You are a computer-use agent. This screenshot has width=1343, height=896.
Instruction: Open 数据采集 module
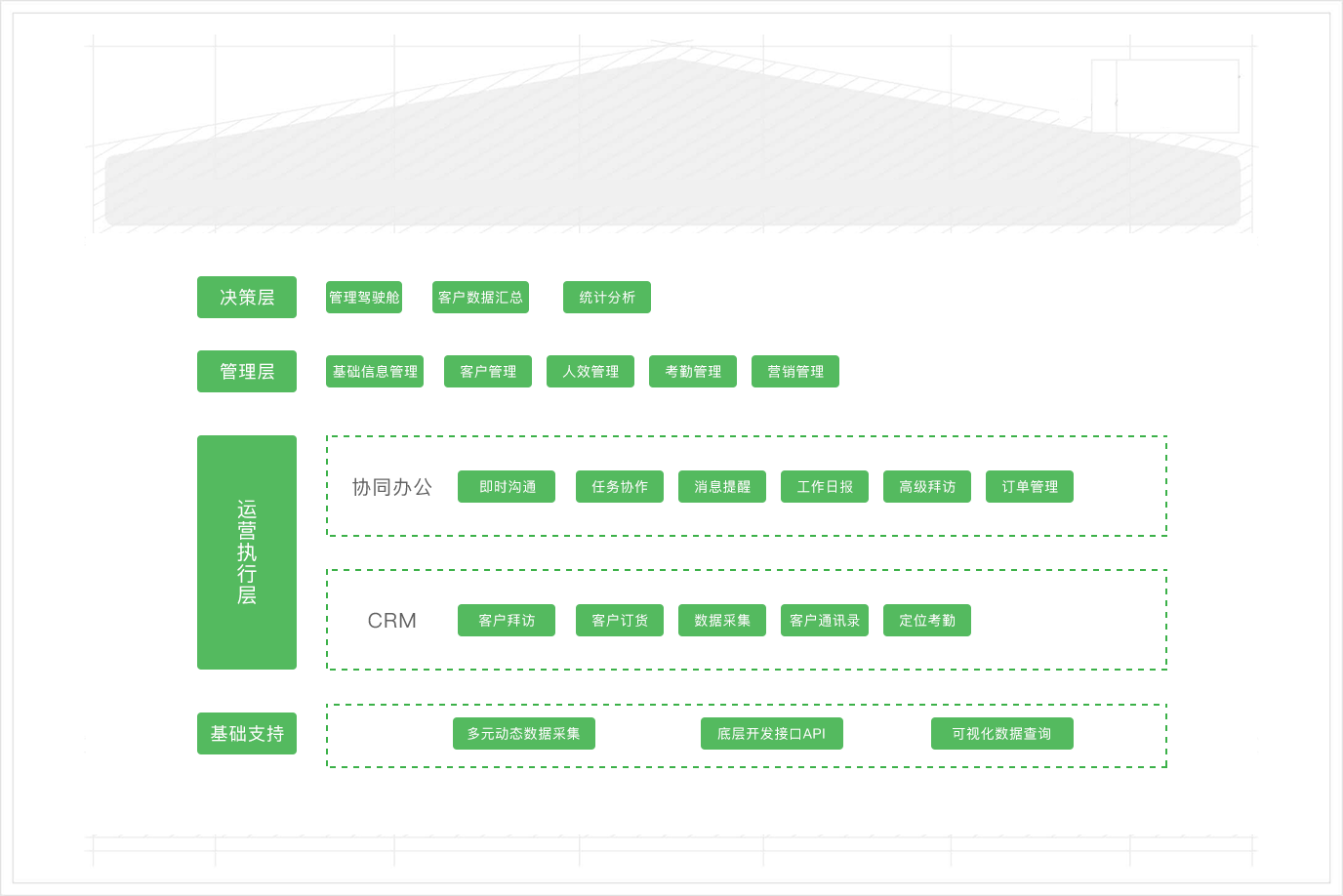pos(721,621)
